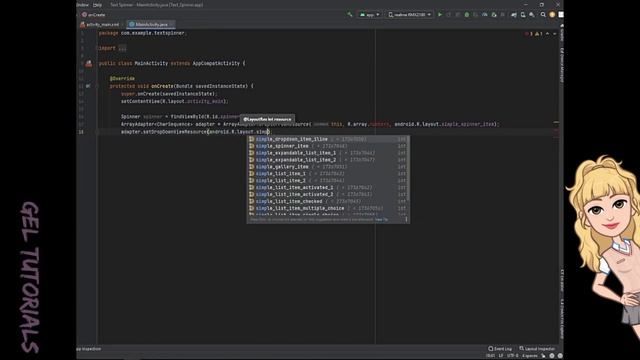Screen dimensions: 640x360
Task: Click the Next Tip link in completion popup
Action: pos(381,220)
